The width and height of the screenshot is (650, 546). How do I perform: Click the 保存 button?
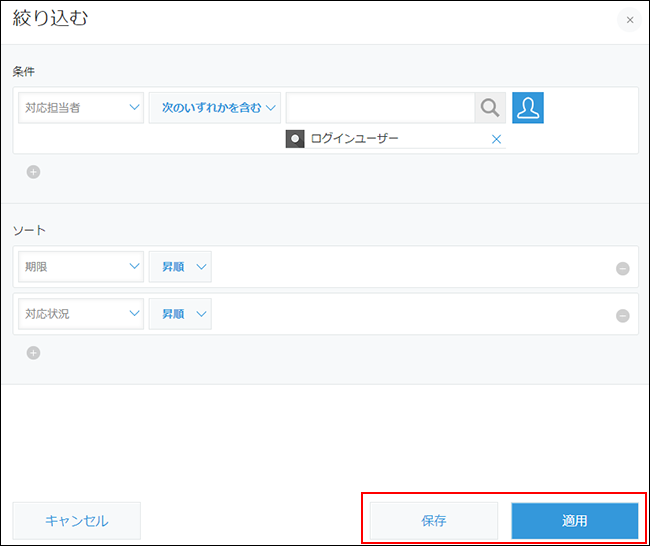pos(433,521)
